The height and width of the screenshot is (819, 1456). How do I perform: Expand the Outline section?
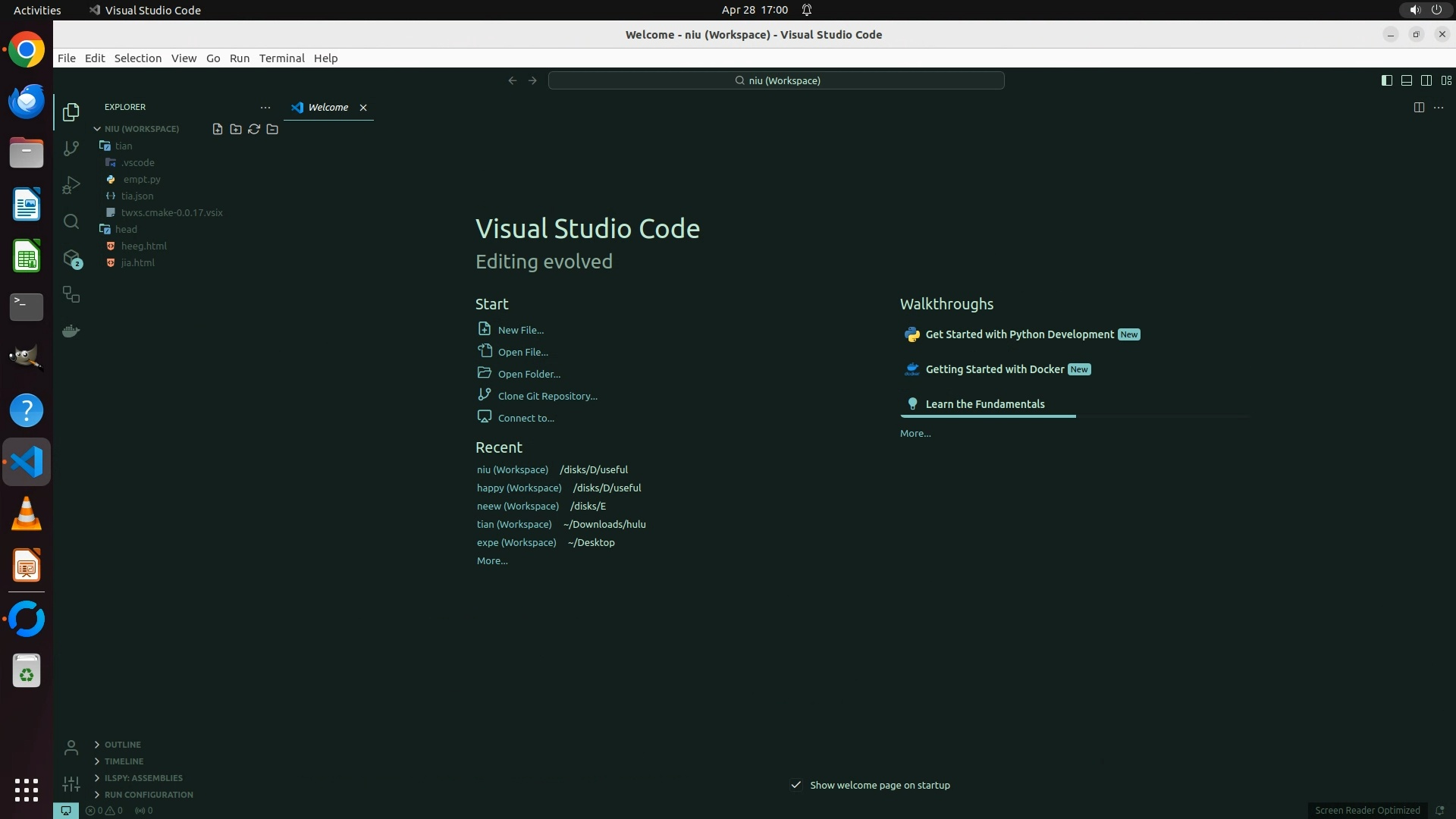pyautogui.click(x=122, y=745)
